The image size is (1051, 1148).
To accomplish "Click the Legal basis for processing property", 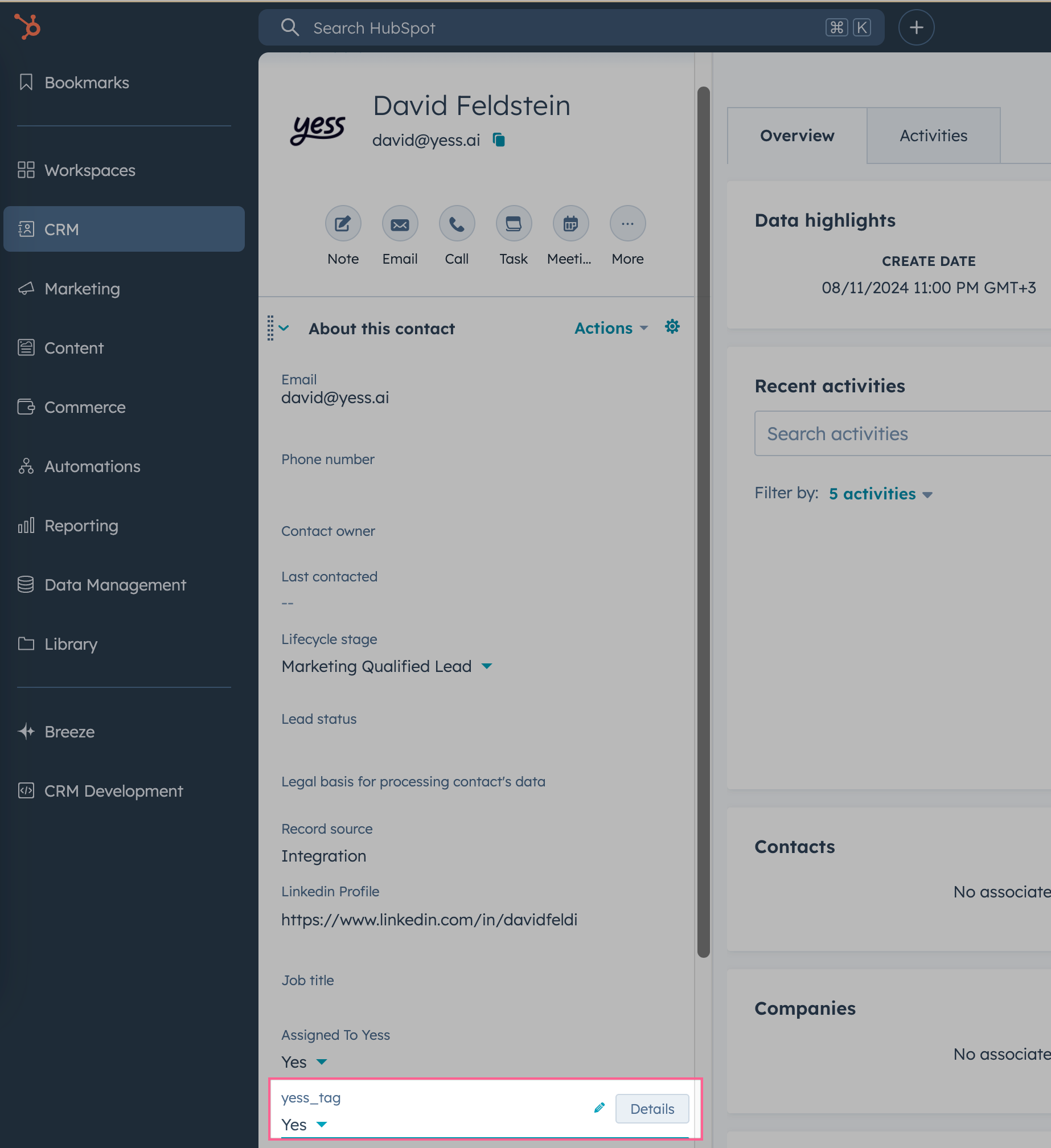I will click(x=413, y=781).
